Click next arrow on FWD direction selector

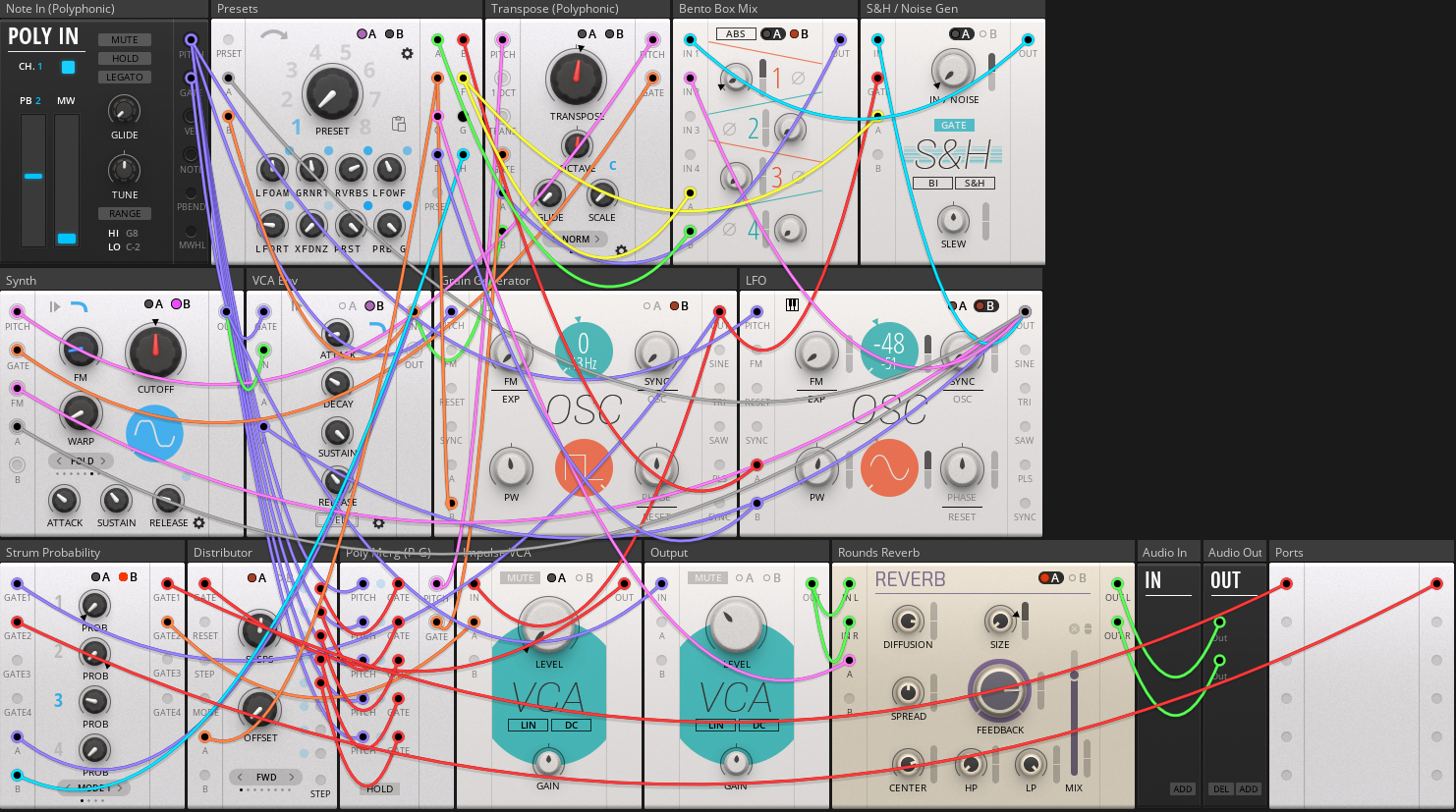(292, 777)
